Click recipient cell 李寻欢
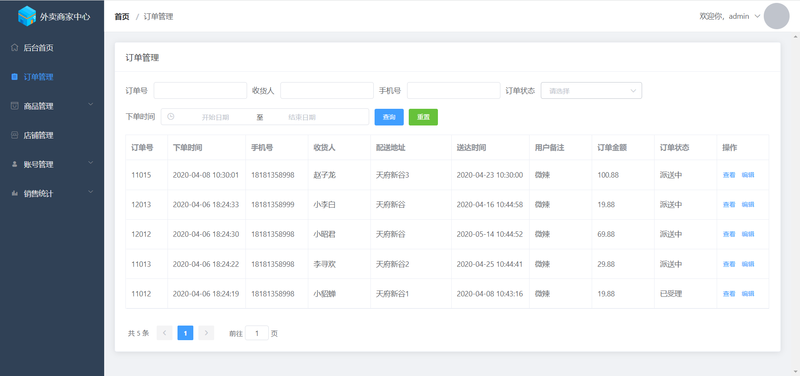Viewport: 800px width, 376px height. click(x=324, y=264)
